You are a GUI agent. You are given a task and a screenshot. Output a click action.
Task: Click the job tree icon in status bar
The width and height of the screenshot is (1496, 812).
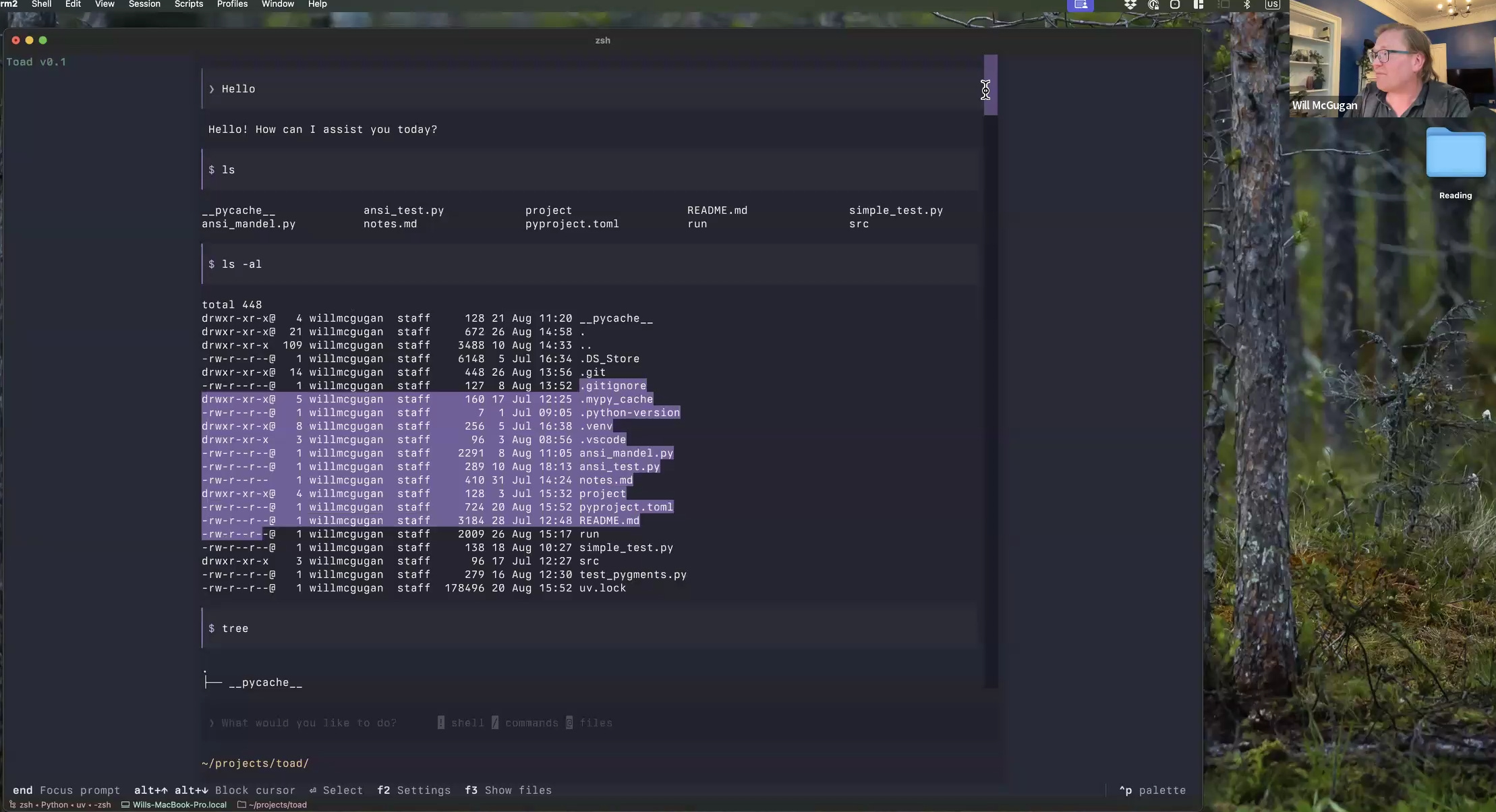coord(12,805)
